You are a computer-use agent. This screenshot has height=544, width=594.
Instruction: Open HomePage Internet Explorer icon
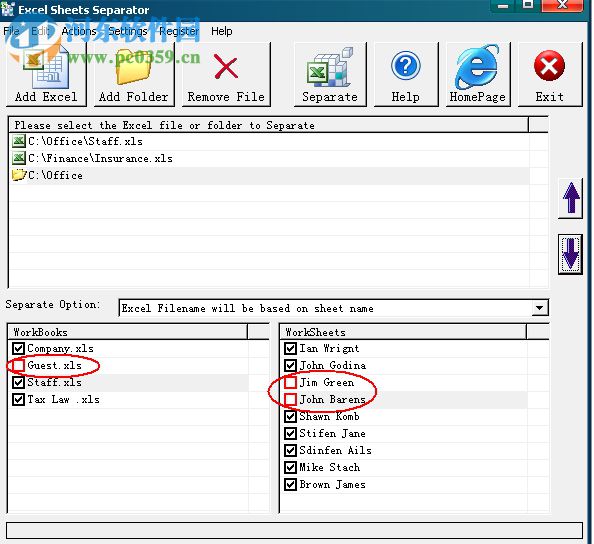point(477,66)
